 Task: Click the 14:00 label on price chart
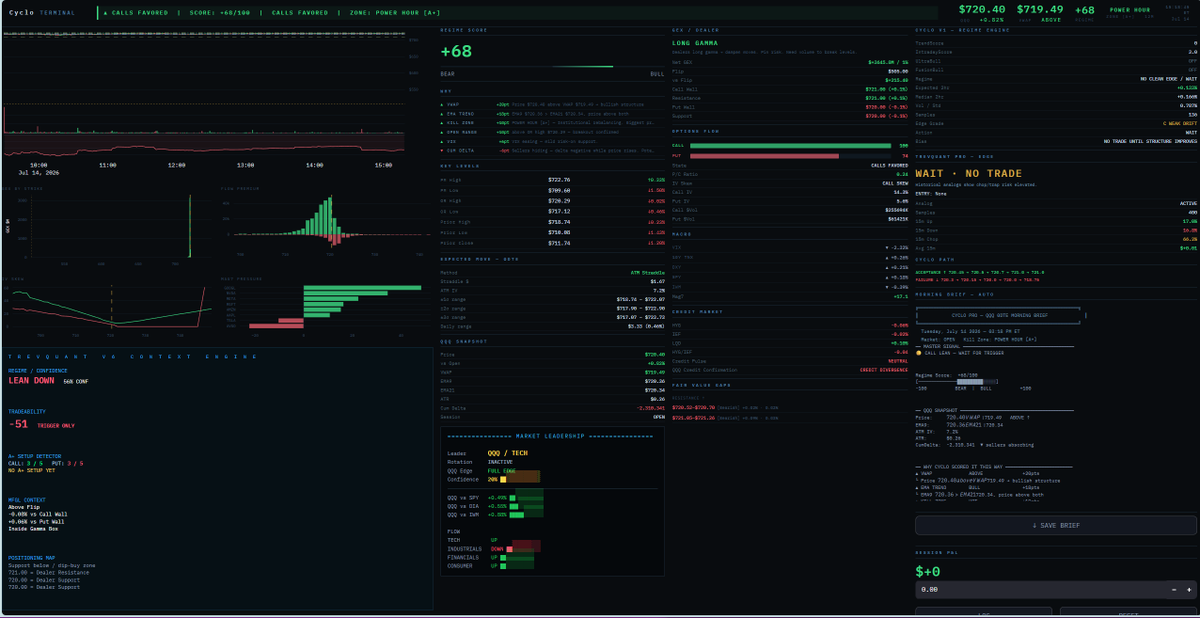click(314, 164)
